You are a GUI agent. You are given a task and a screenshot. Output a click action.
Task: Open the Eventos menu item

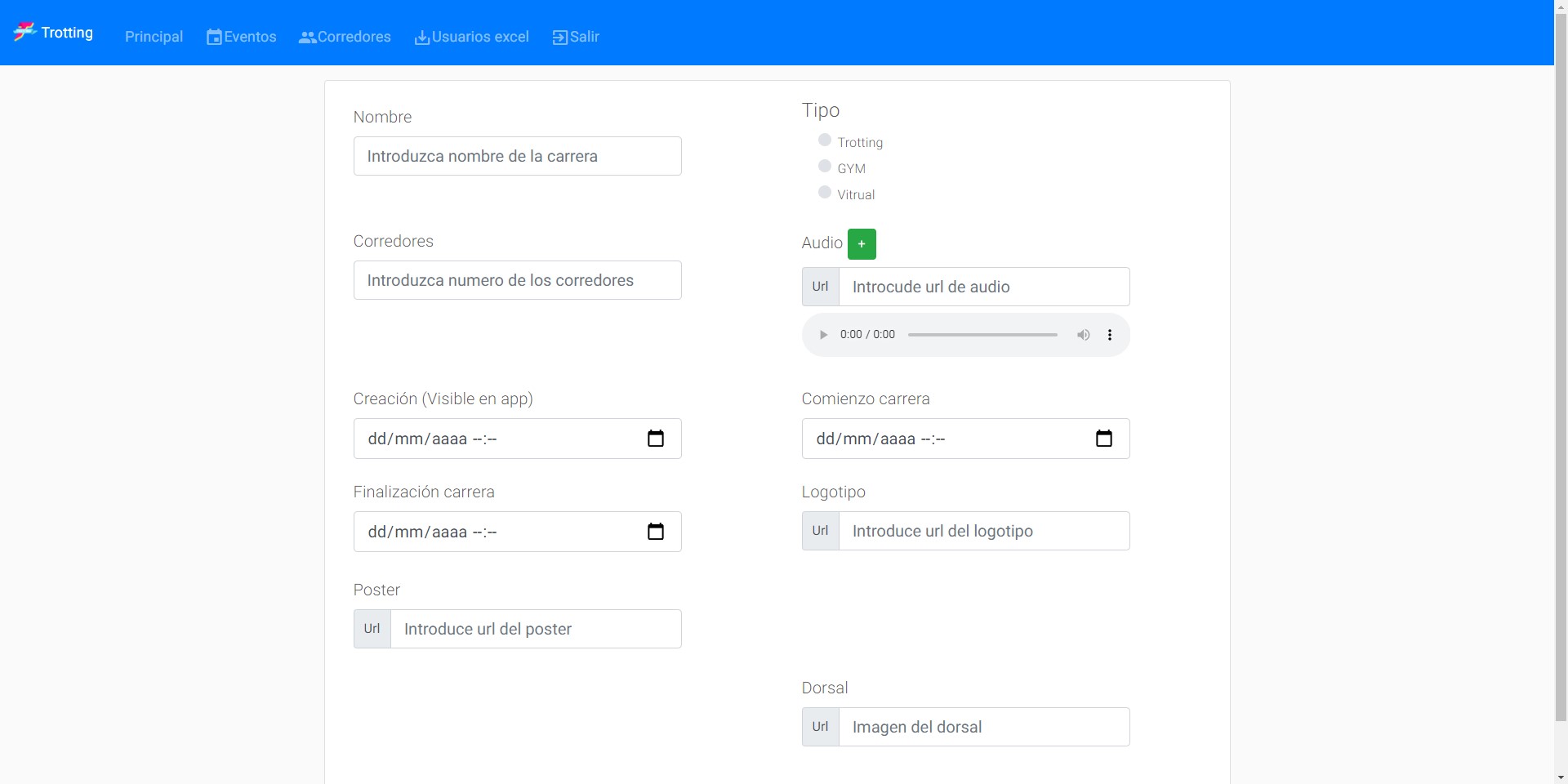(241, 37)
